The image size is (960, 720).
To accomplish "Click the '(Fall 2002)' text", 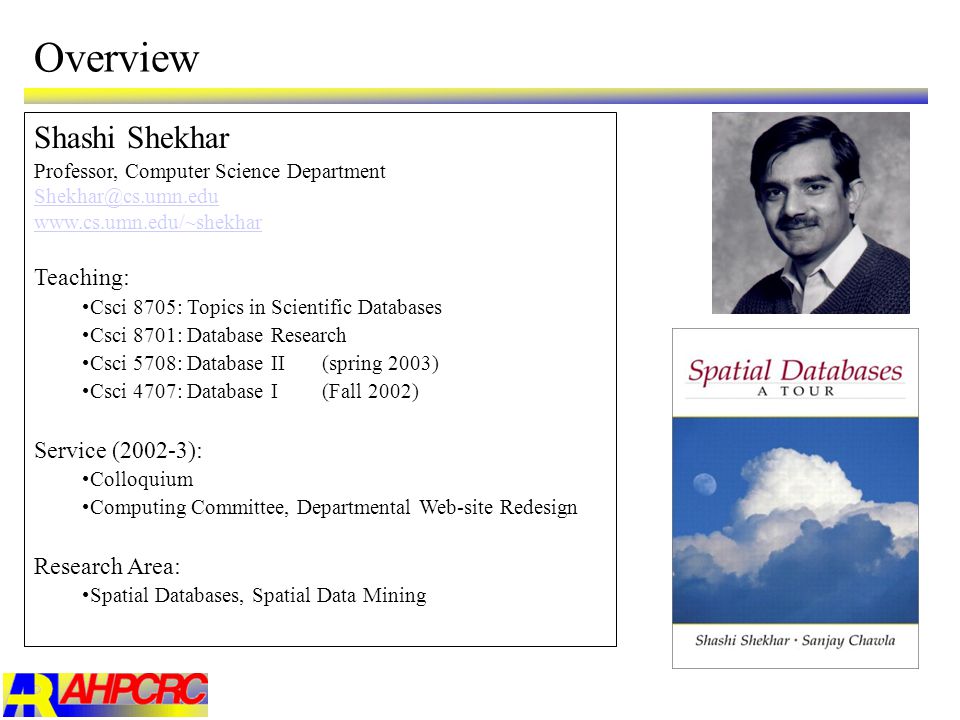I will [x=370, y=391].
